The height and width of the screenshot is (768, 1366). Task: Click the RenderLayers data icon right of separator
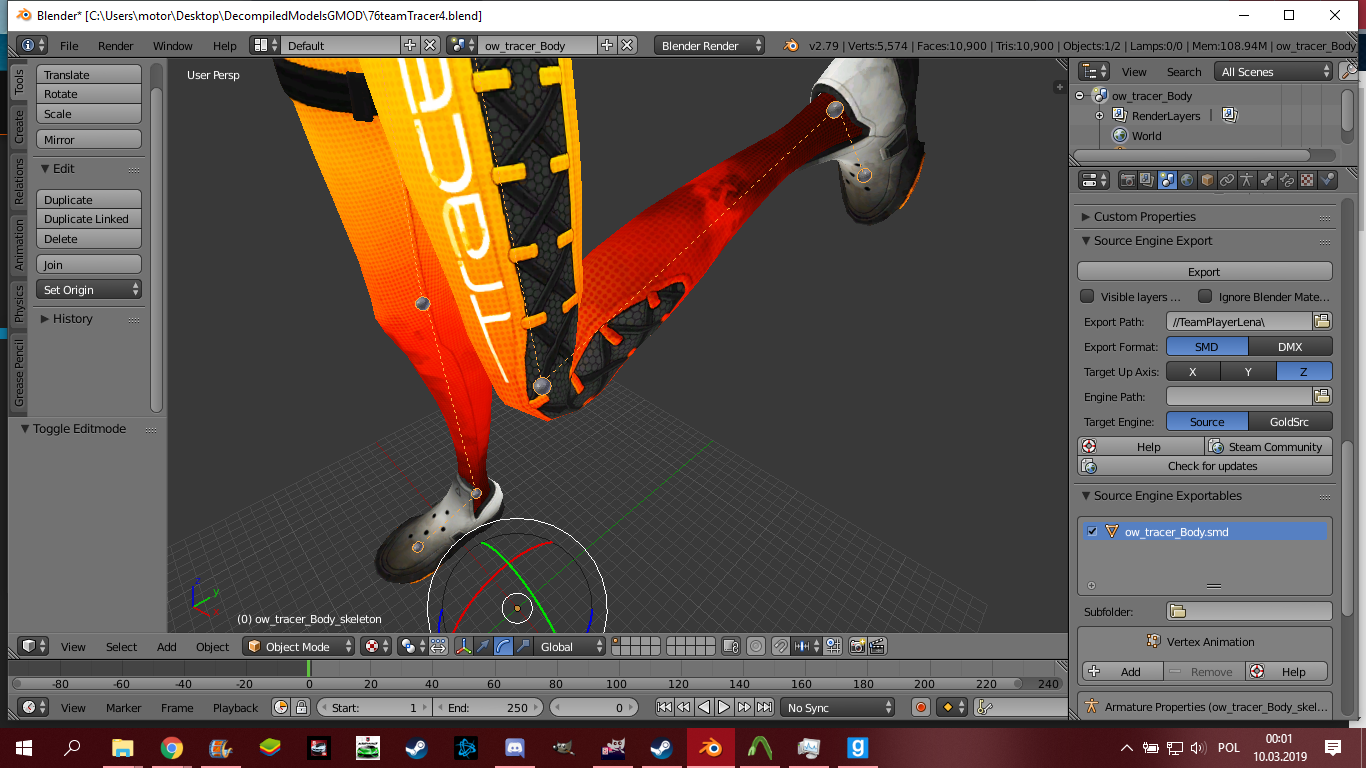[1230, 116]
